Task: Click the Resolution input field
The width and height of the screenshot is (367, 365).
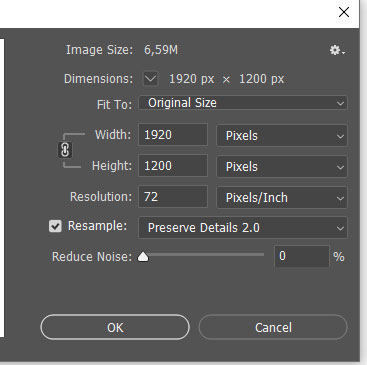Action: (173, 197)
